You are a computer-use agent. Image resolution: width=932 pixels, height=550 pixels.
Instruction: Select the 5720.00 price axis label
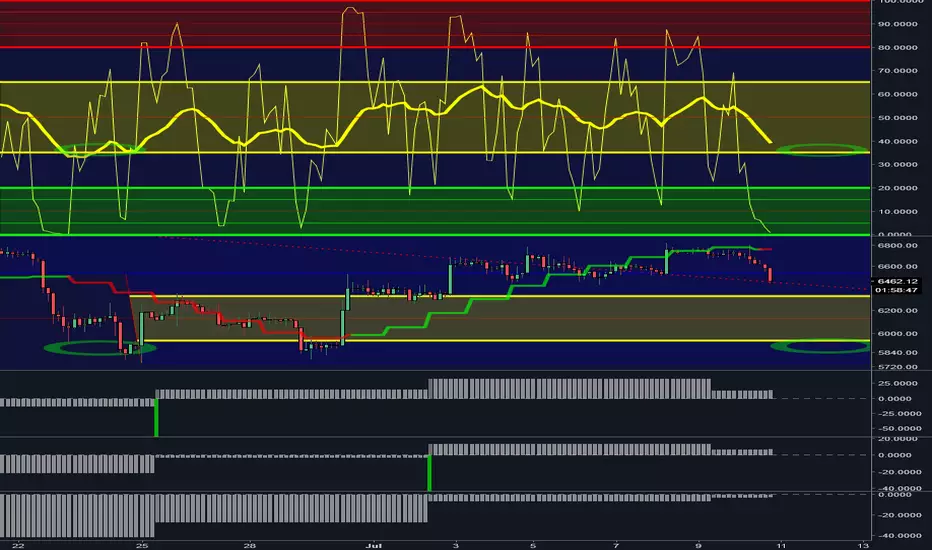pos(898,367)
